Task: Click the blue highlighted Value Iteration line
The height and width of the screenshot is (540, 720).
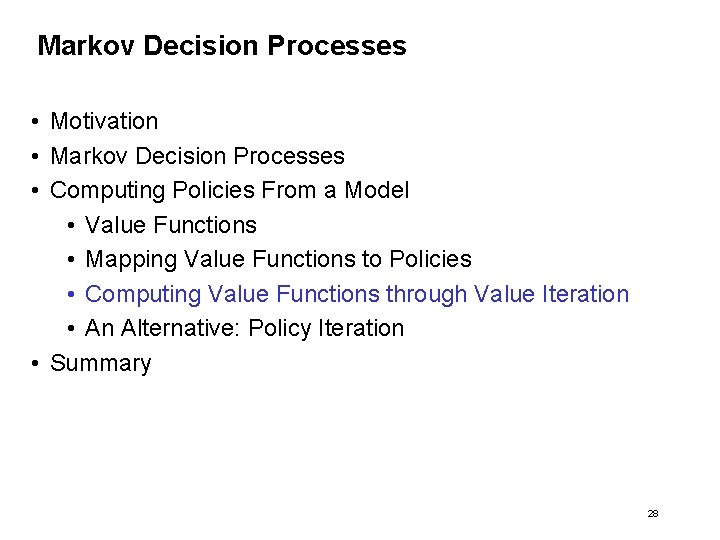Action: coord(357,294)
